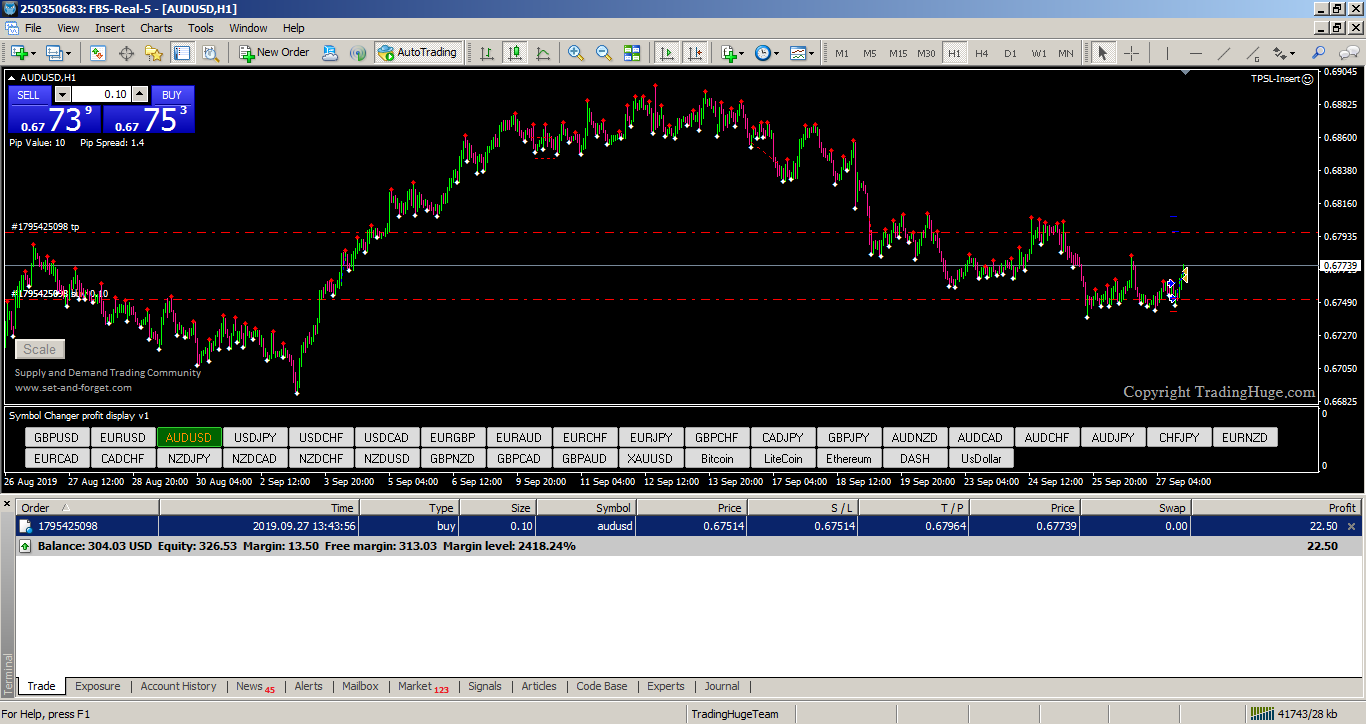Click the lot volume input field
The image size is (1366, 724).
click(x=102, y=94)
